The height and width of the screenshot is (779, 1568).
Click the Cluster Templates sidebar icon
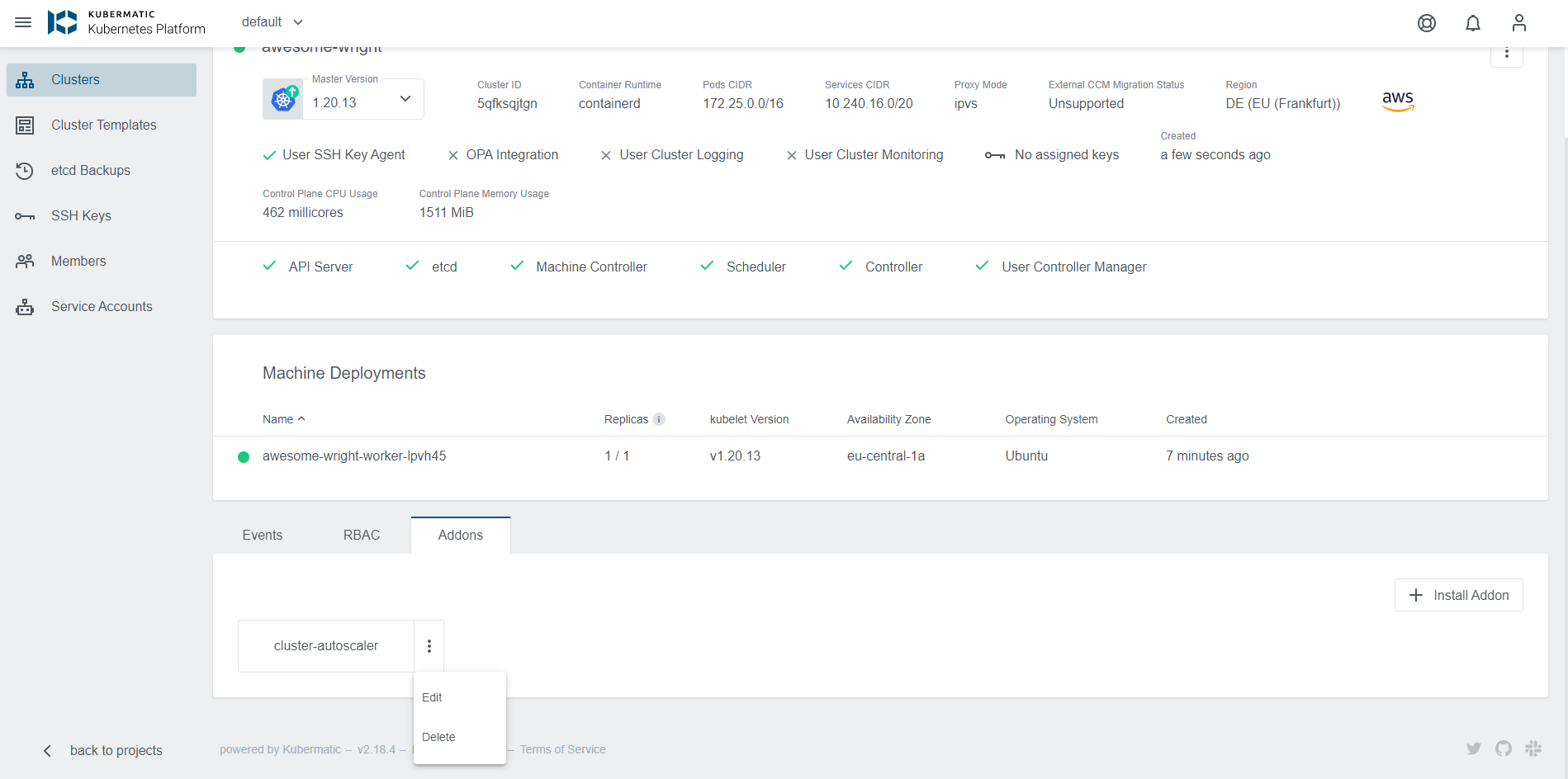coord(25,125)
